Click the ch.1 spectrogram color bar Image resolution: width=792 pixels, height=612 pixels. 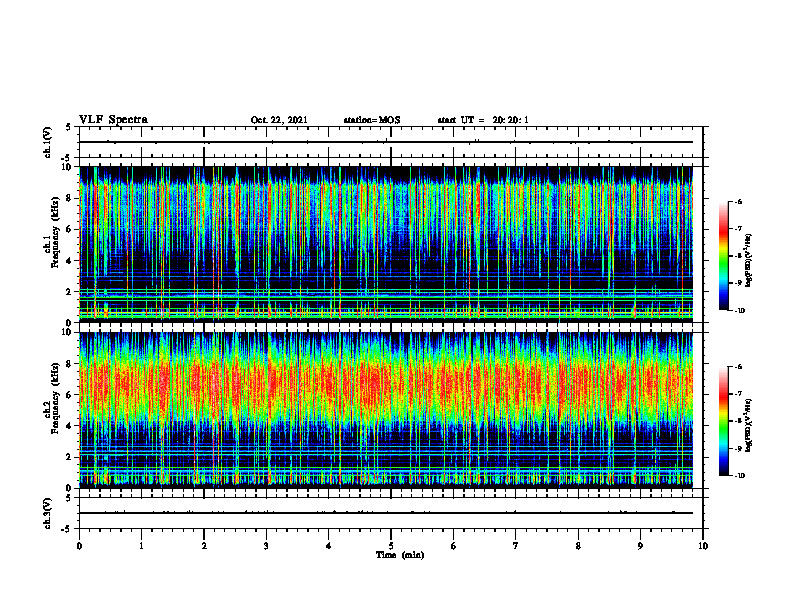point(724,256)
